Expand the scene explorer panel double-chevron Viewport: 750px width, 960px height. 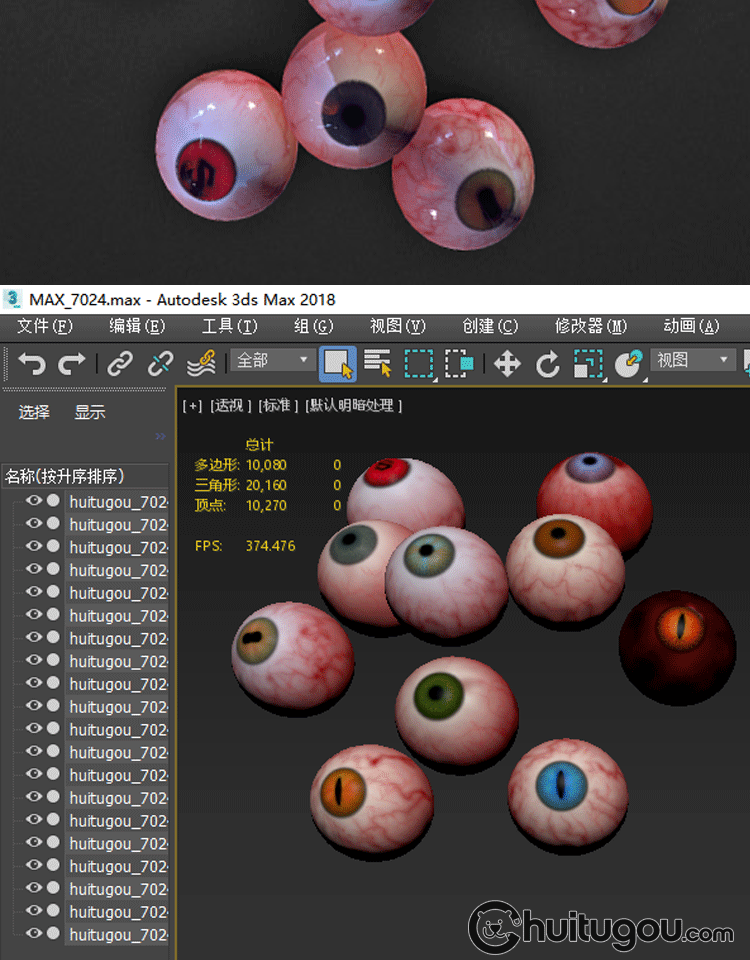coord(160,436)
